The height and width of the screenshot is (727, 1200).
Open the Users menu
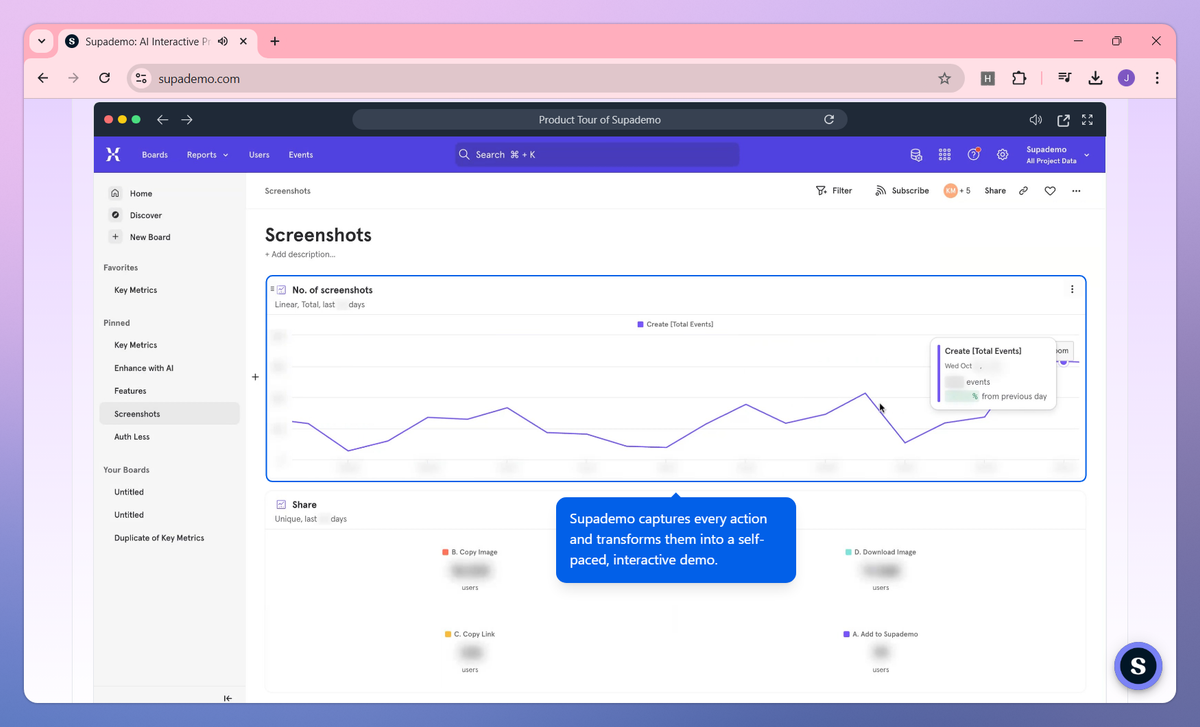point(259,155)
